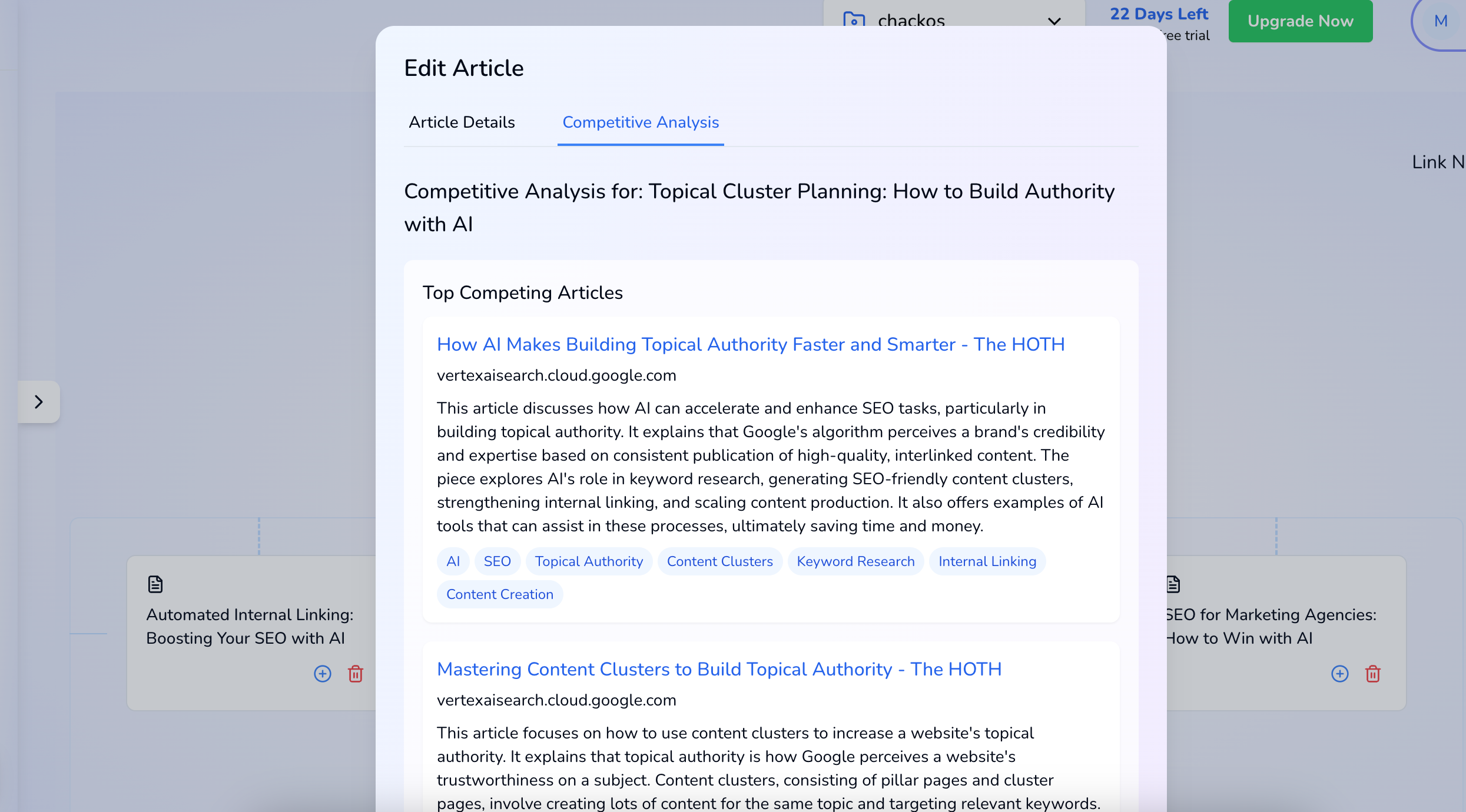Click the '22 Days Left' trial text
The height and width of the screenshot is (812, 1466).
tap(1159, 14)
